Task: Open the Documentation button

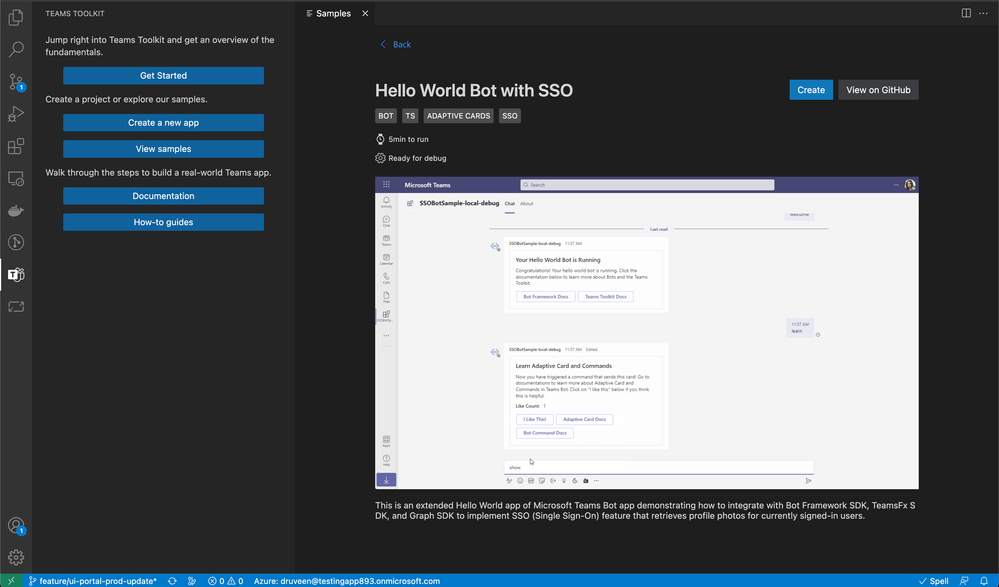Action: pyautogui.click(x=163, y=196)
